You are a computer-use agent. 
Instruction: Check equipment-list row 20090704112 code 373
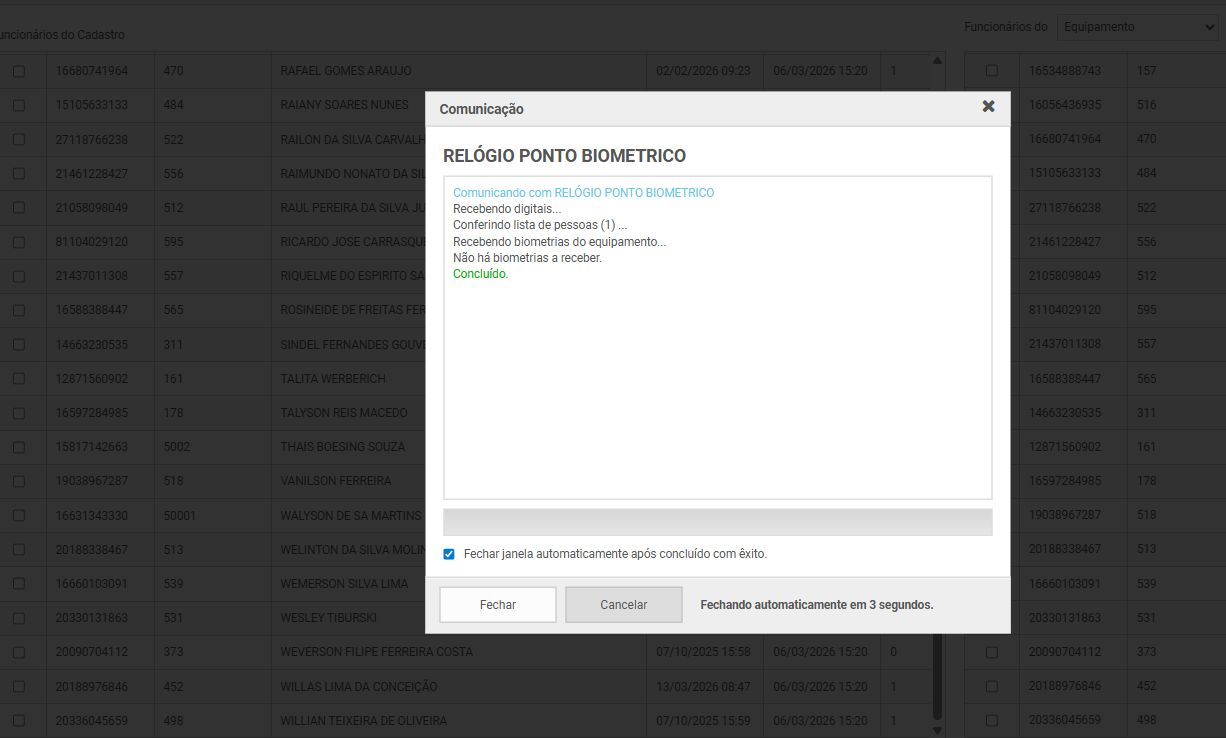[x=992, y=652]
